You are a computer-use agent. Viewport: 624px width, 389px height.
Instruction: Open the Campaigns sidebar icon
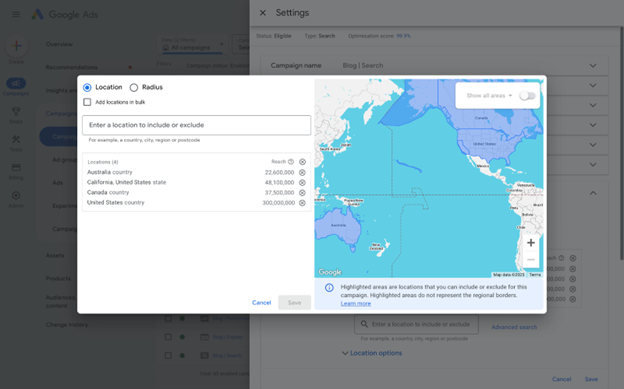pos(16,84)
